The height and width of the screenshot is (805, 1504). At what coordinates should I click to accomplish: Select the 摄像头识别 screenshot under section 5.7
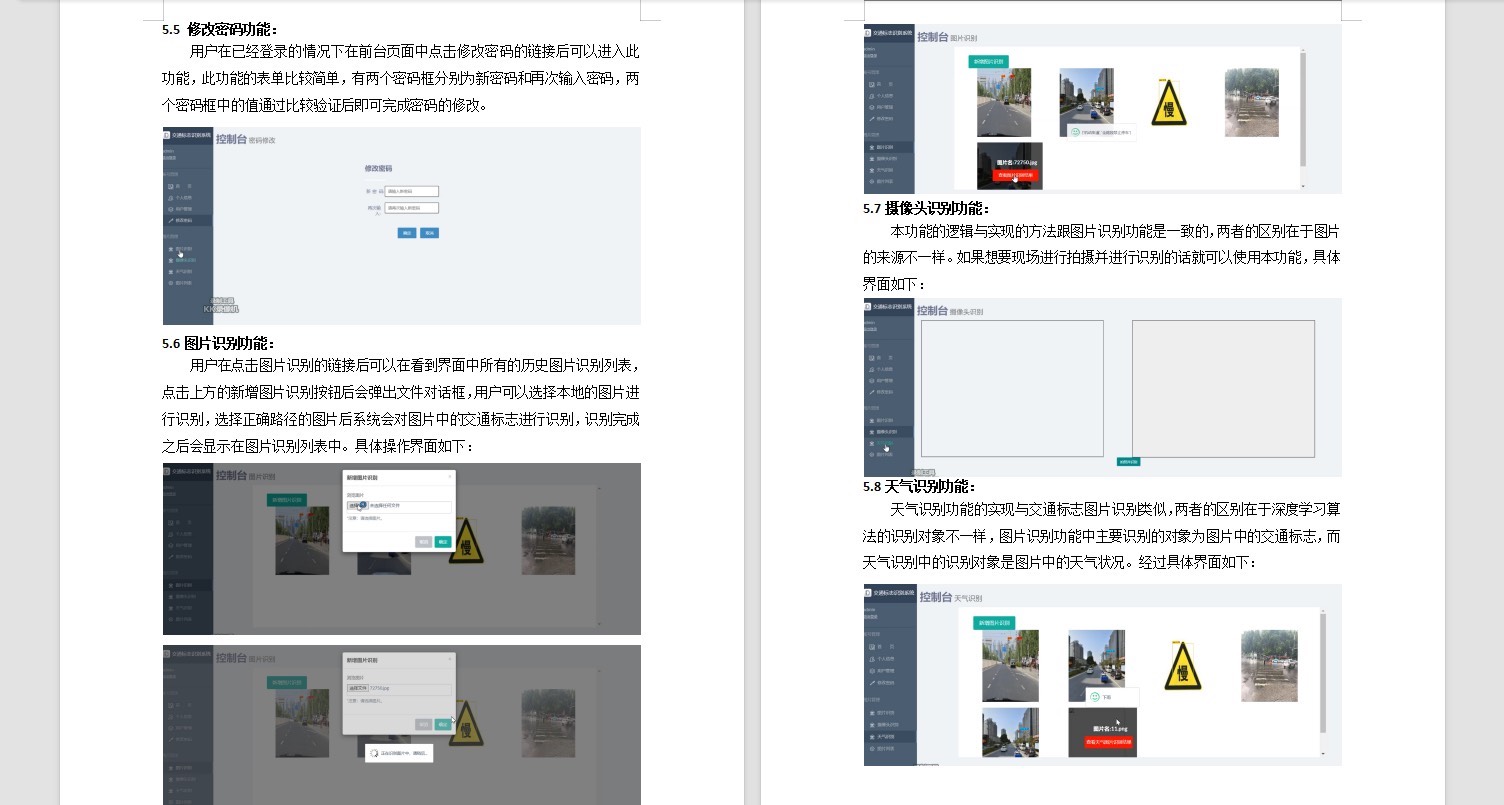1103,387
